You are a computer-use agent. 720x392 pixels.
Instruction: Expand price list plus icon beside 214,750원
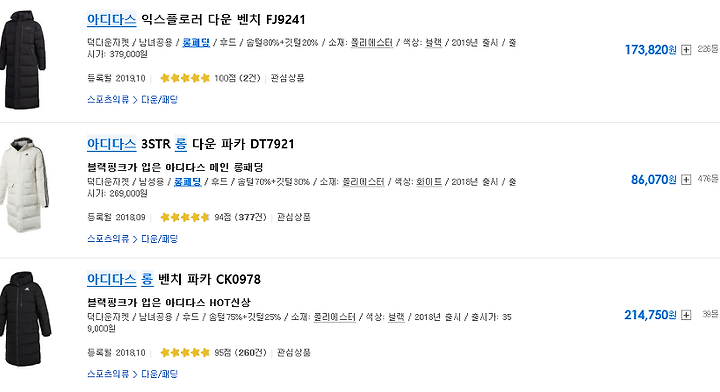pos(686,315)
